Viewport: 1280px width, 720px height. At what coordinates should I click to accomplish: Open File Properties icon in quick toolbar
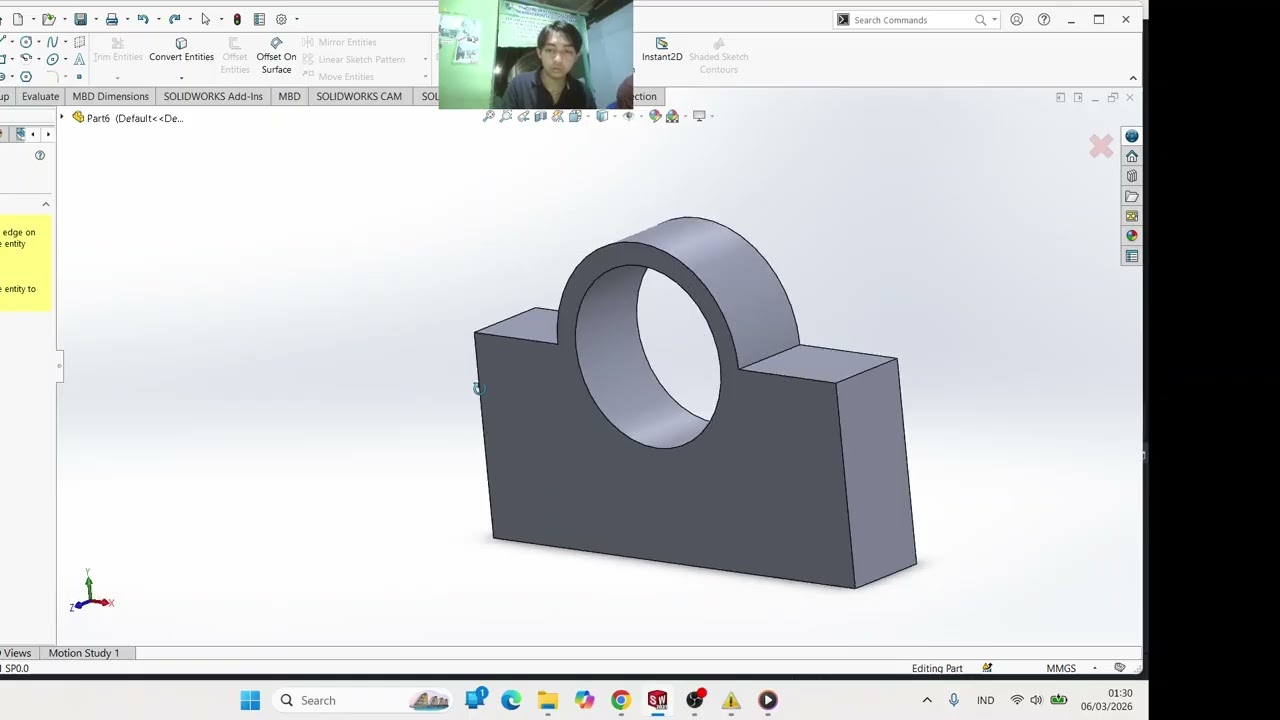pyautogui.click(x=259, y=19)
